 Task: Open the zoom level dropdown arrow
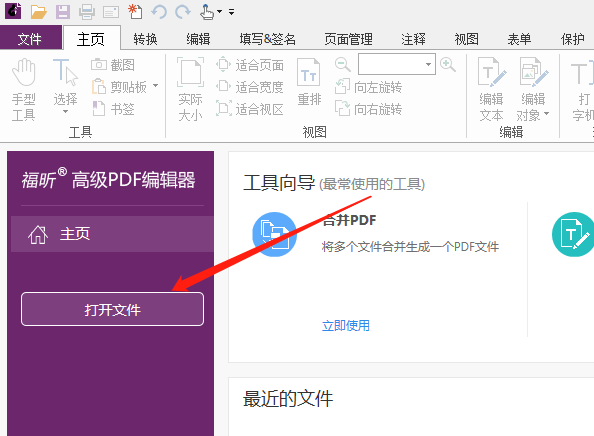pyautogui.click(x=428, y=64)
